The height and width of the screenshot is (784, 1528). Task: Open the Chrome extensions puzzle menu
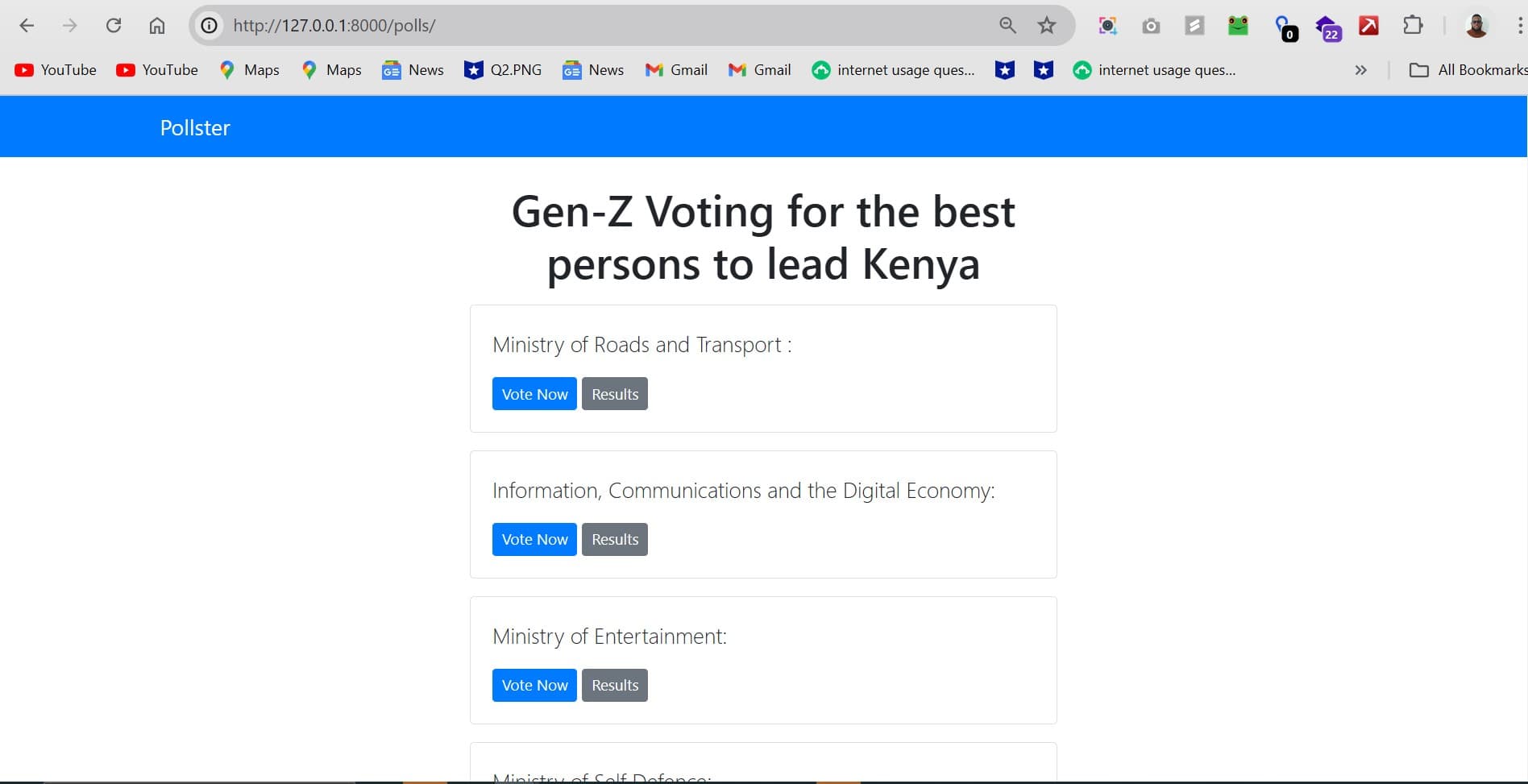1413,25
